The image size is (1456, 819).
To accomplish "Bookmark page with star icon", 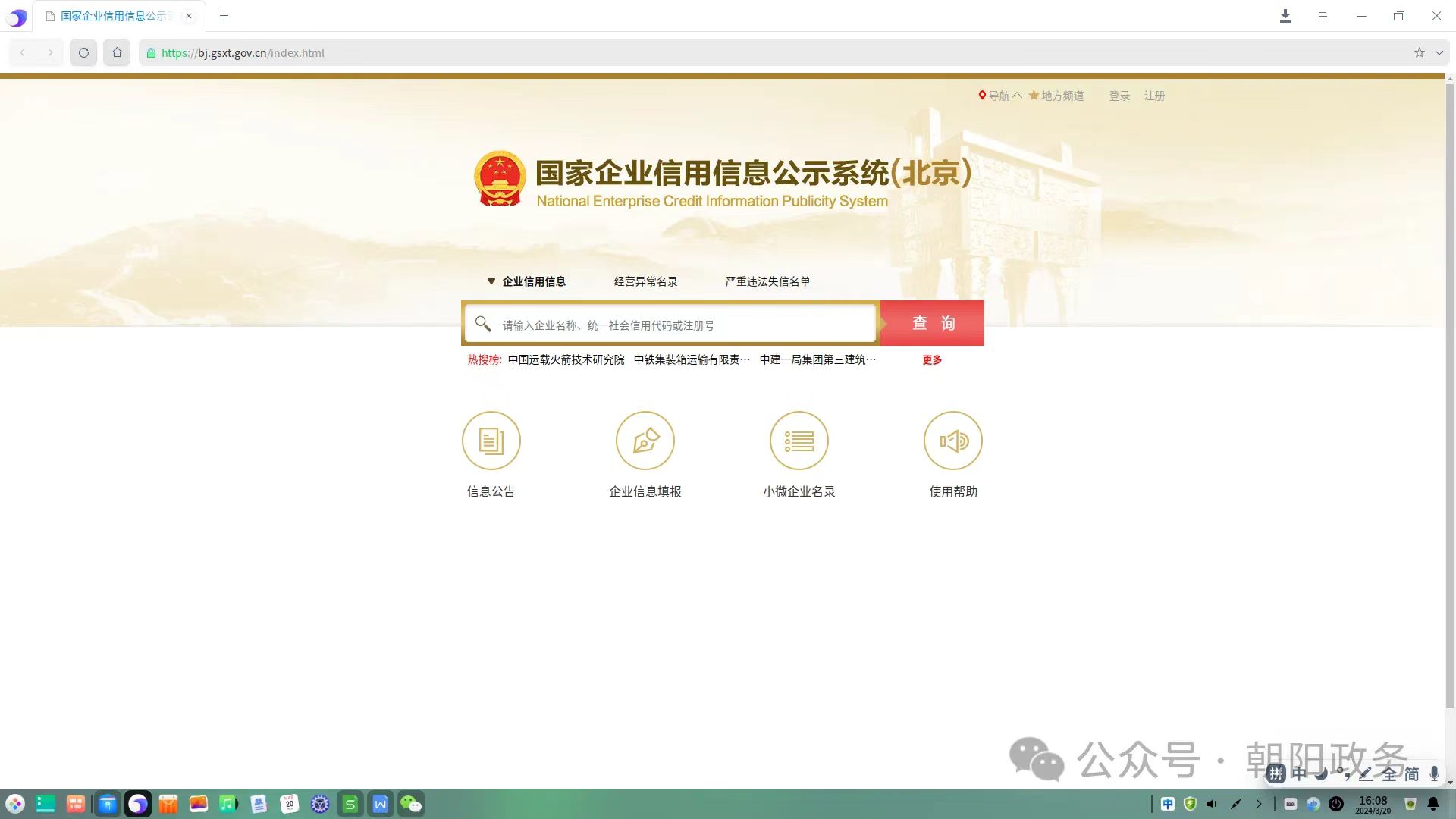I will click(1419, 53).
